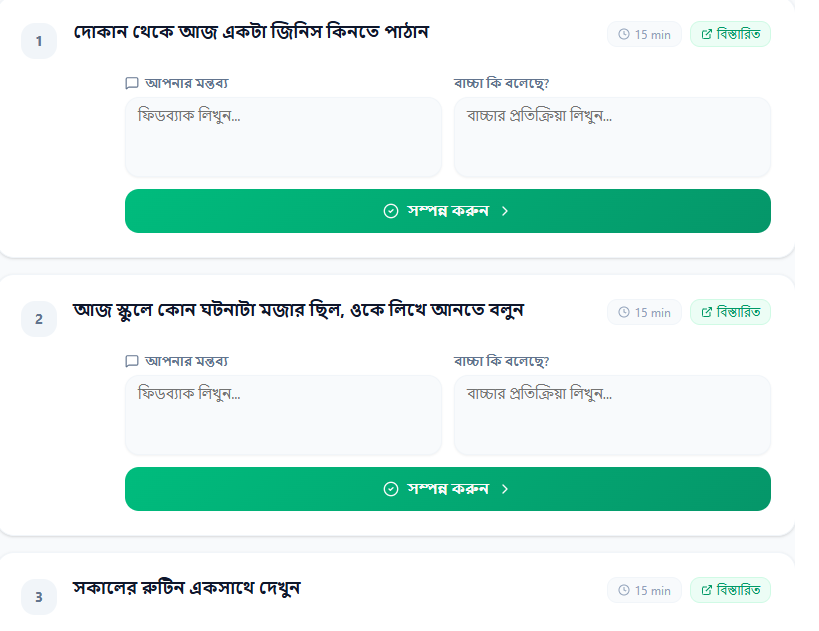Open বিস্তারিত for task 2
This screenshot has width=819, height=631.
tap(731, 312)
